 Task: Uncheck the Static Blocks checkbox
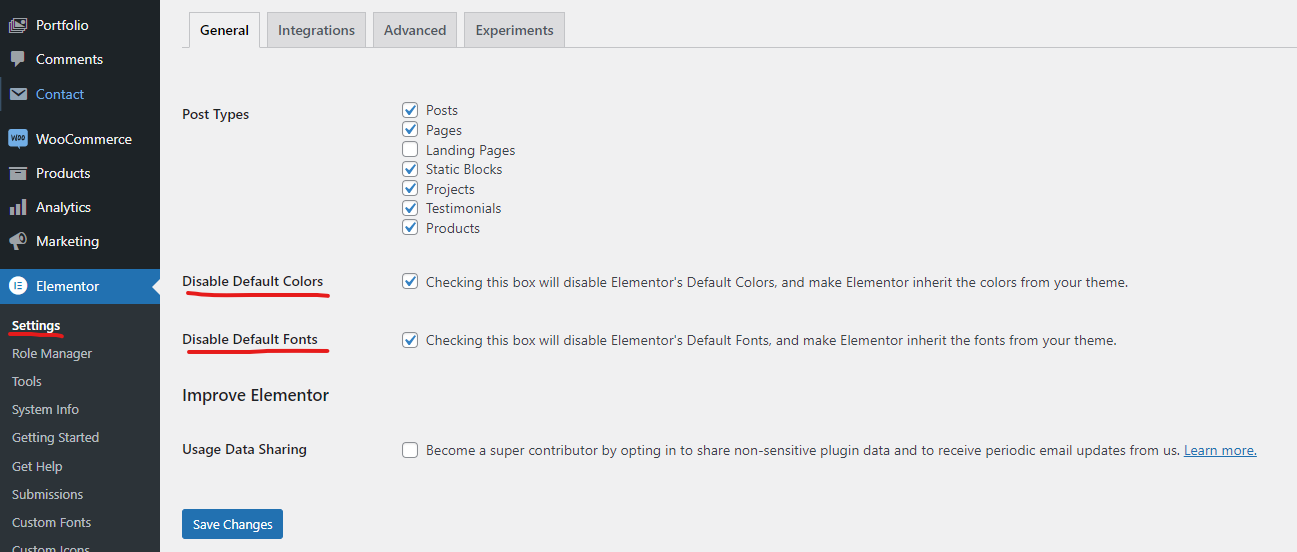pyautogui.click(x=410, y=169)
